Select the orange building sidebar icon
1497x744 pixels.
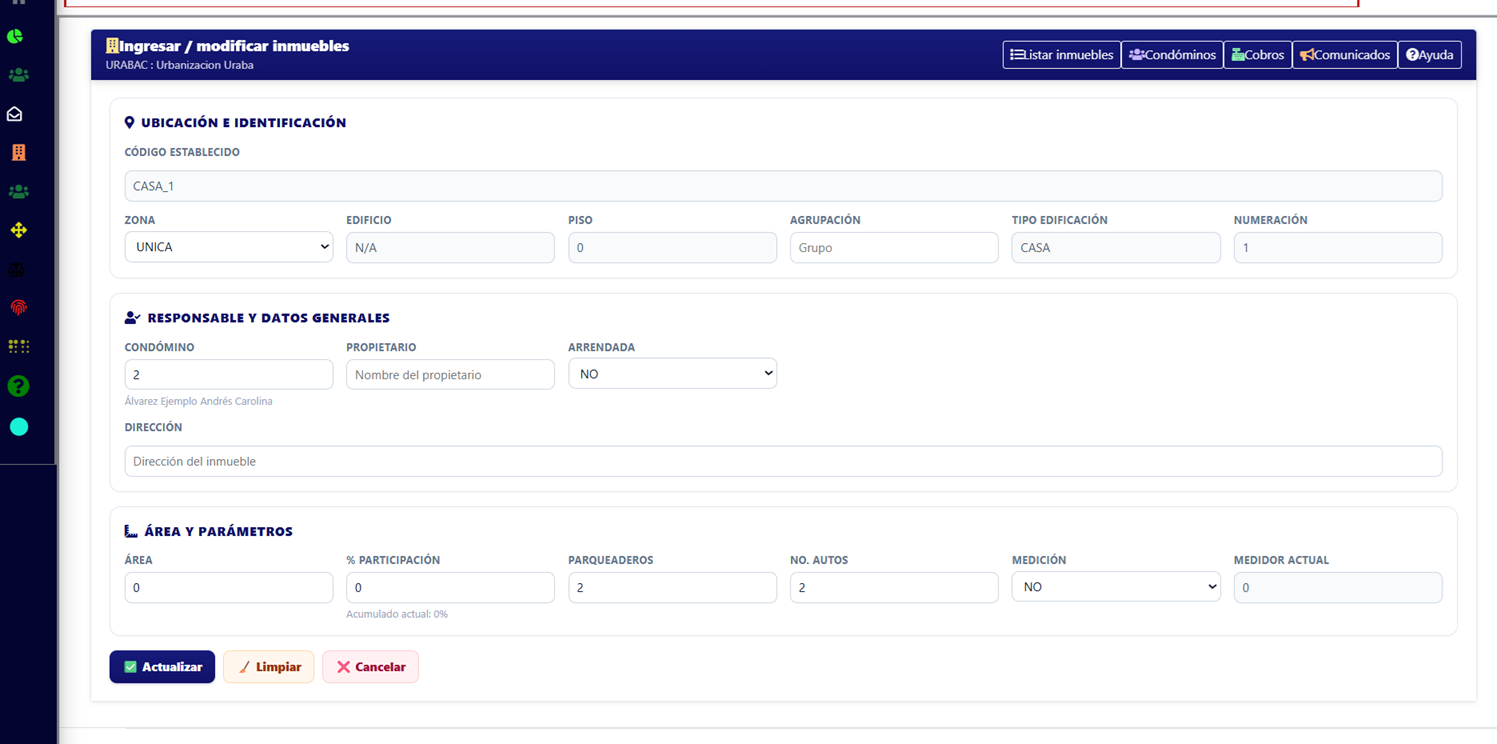(x=18, y=152)
